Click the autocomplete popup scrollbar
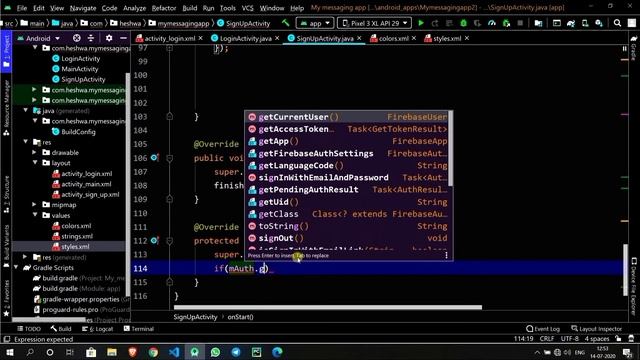This screenshot has height=360, width=640. [x=451, y=148]
